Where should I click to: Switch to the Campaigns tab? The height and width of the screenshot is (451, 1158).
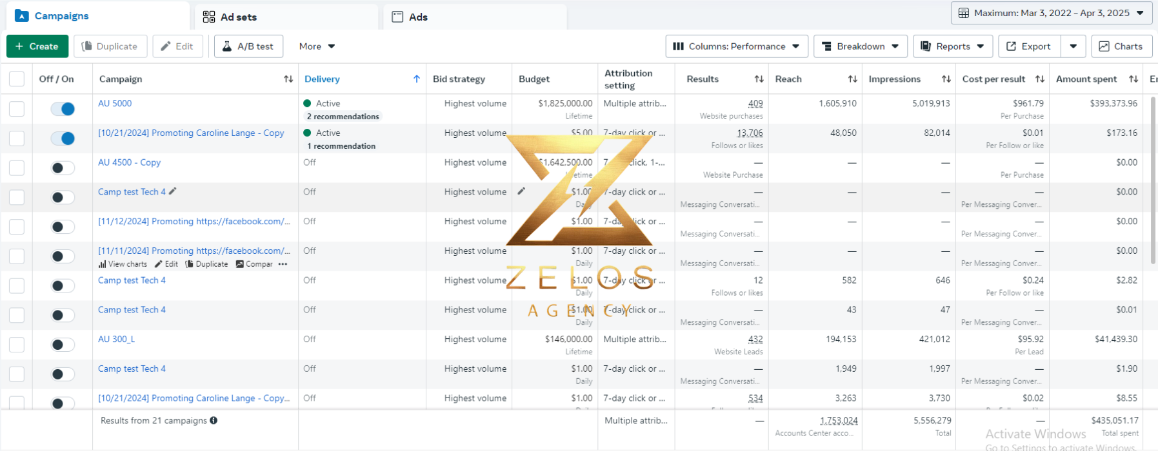click(x=95, y=16)
